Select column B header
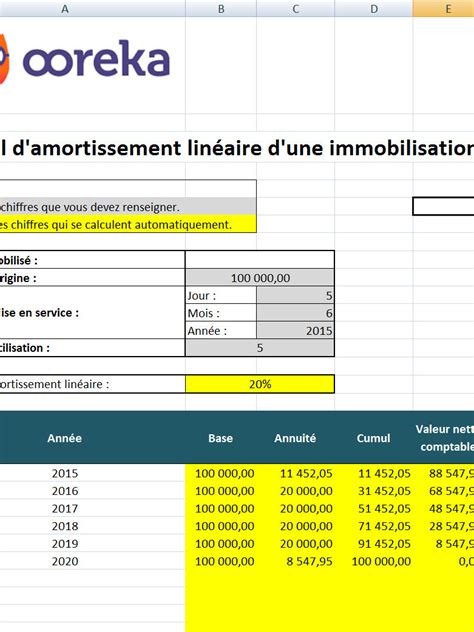The image size is (474, 632). tap(221, 8)
